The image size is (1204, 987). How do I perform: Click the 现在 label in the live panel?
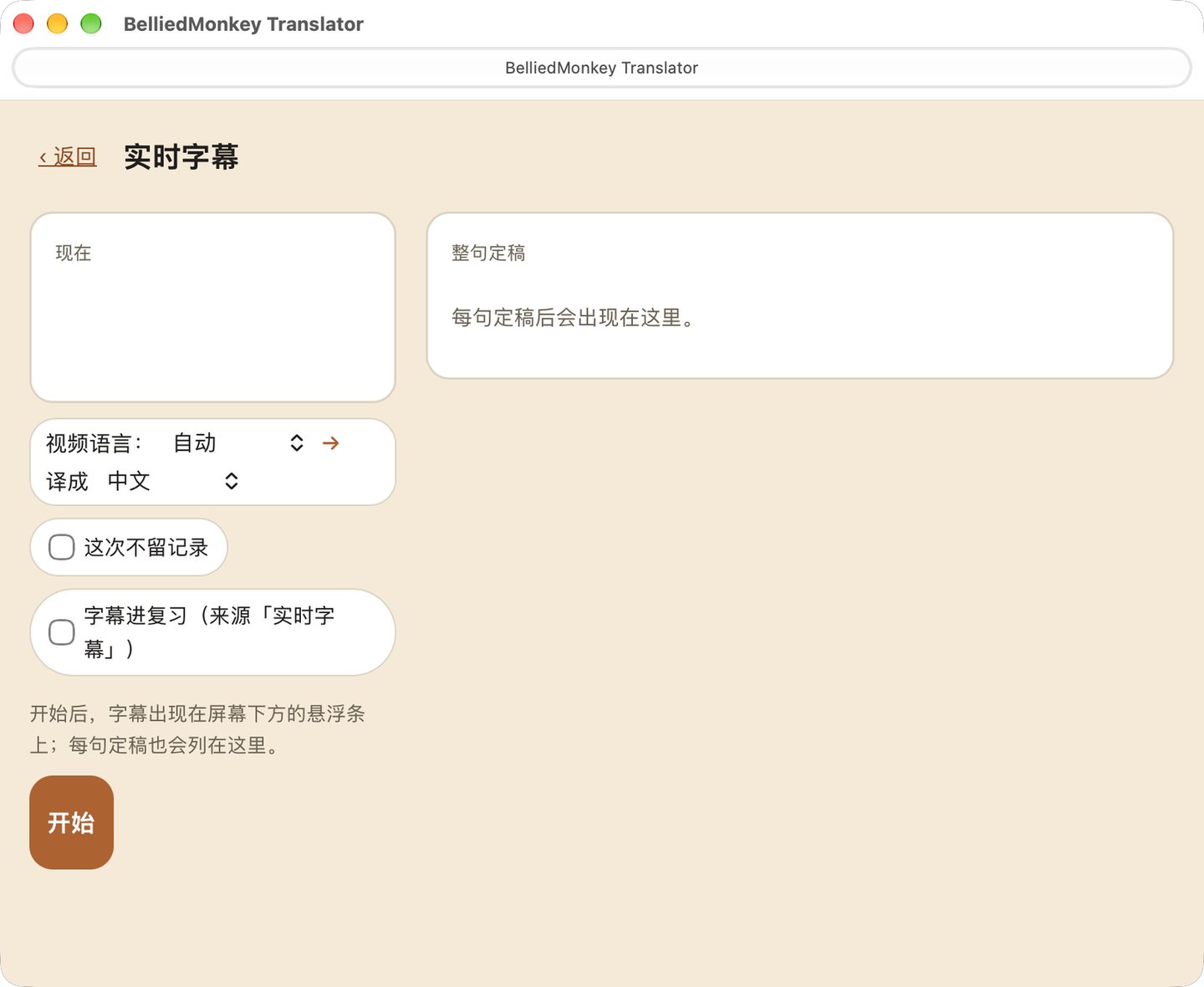click(x=74, y=253)
